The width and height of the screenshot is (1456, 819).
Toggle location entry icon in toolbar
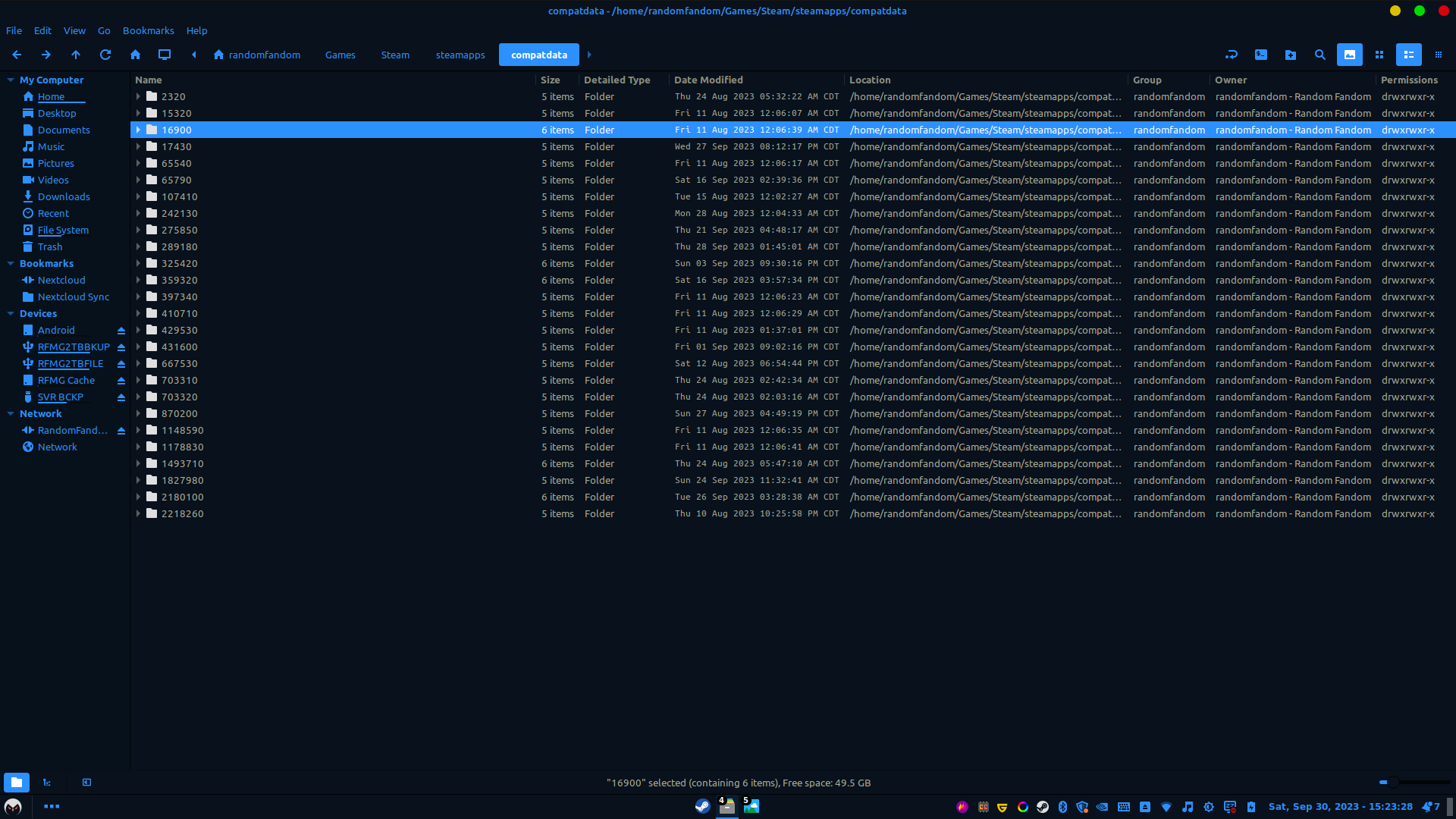click(x=1232, y=55)
